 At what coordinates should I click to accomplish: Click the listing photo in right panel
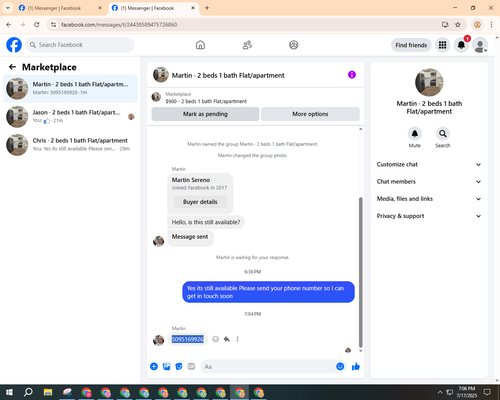pos(429,82)
